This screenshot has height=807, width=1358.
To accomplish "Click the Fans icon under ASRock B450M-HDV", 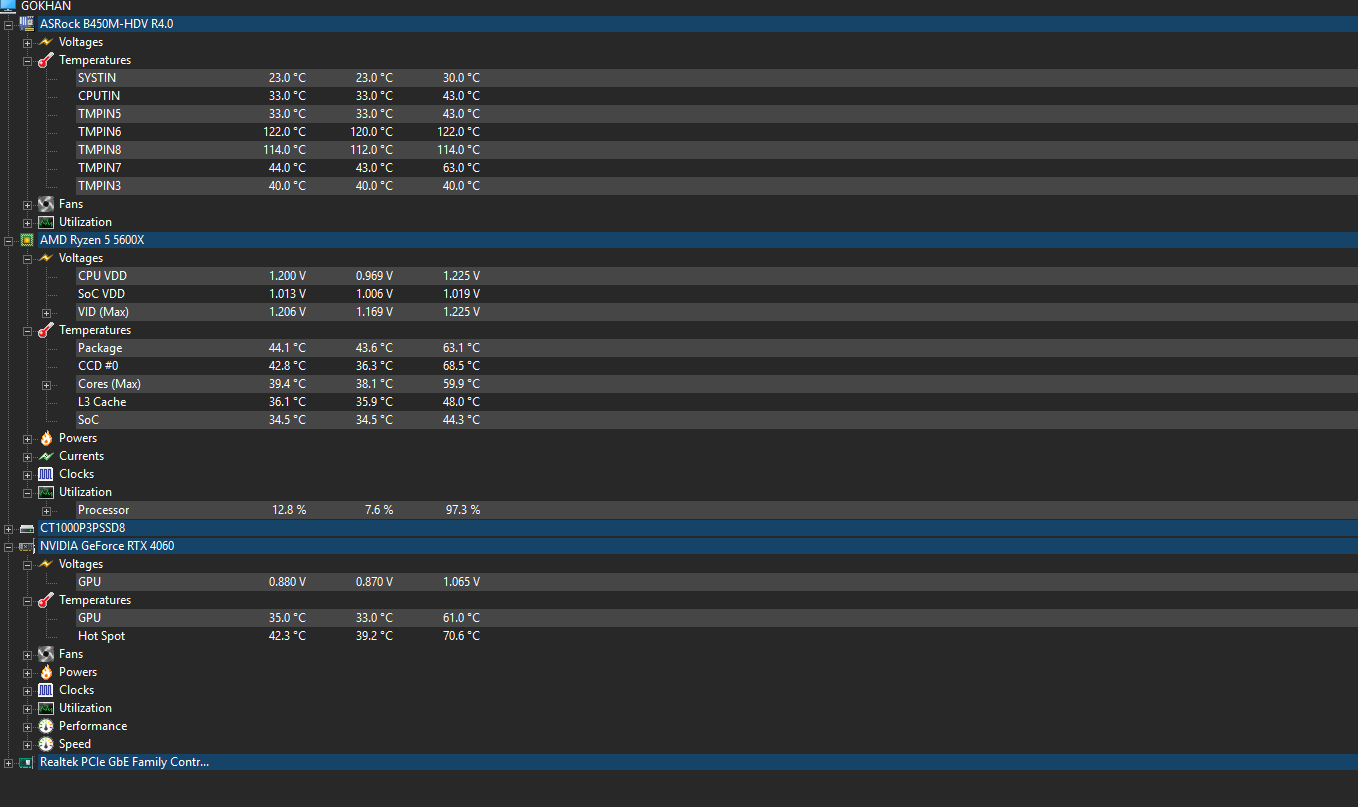I will [46, 204].
